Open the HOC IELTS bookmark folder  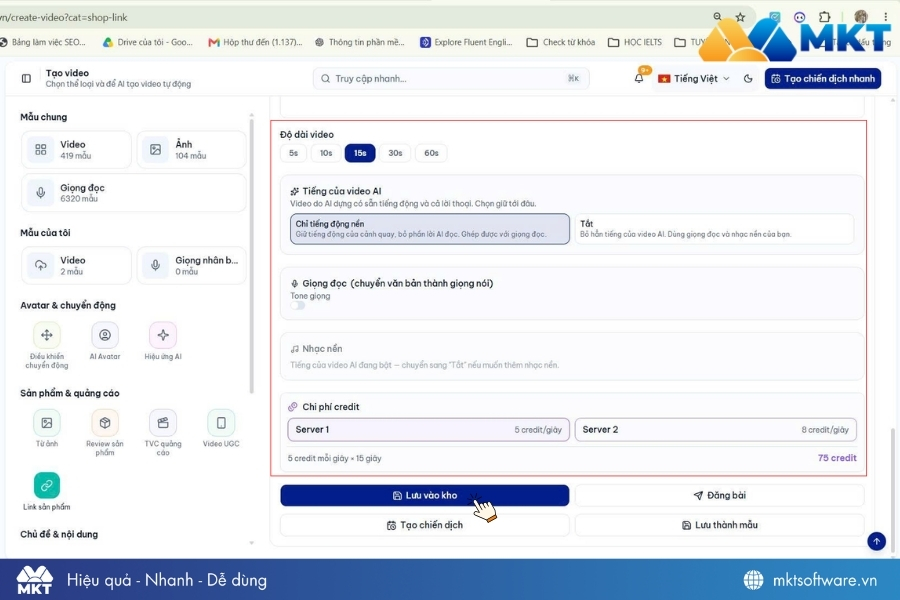click(x=635, y=42)
